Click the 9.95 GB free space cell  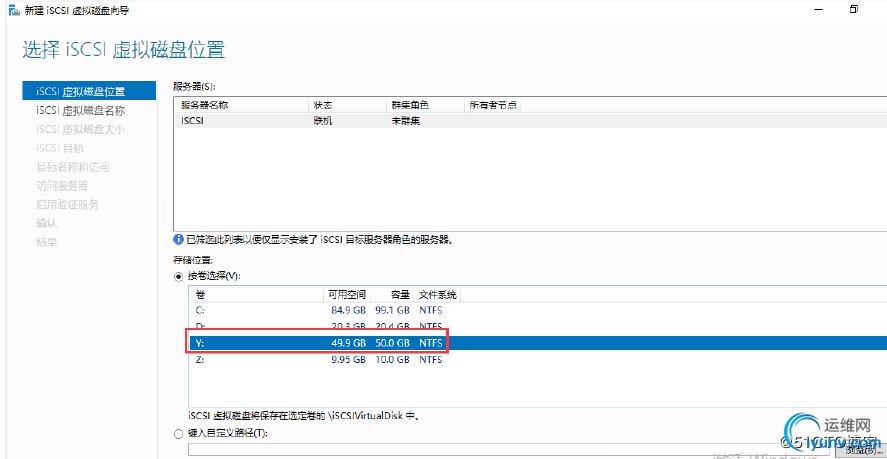(x=349, y=359)
